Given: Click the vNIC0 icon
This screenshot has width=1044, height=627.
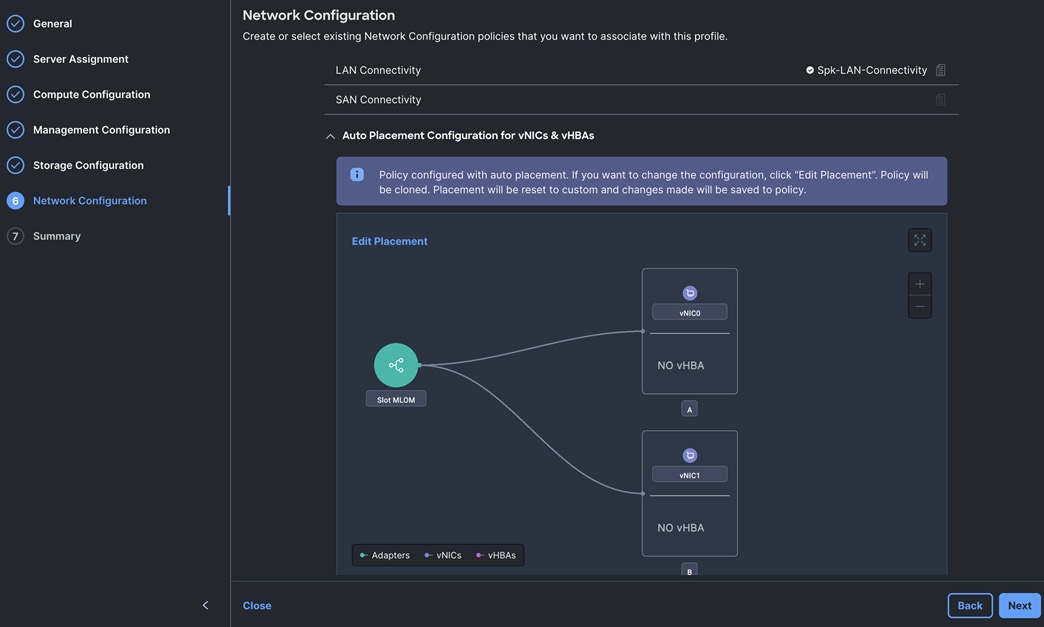Looking at the screenshot, I should click(690, 293).
